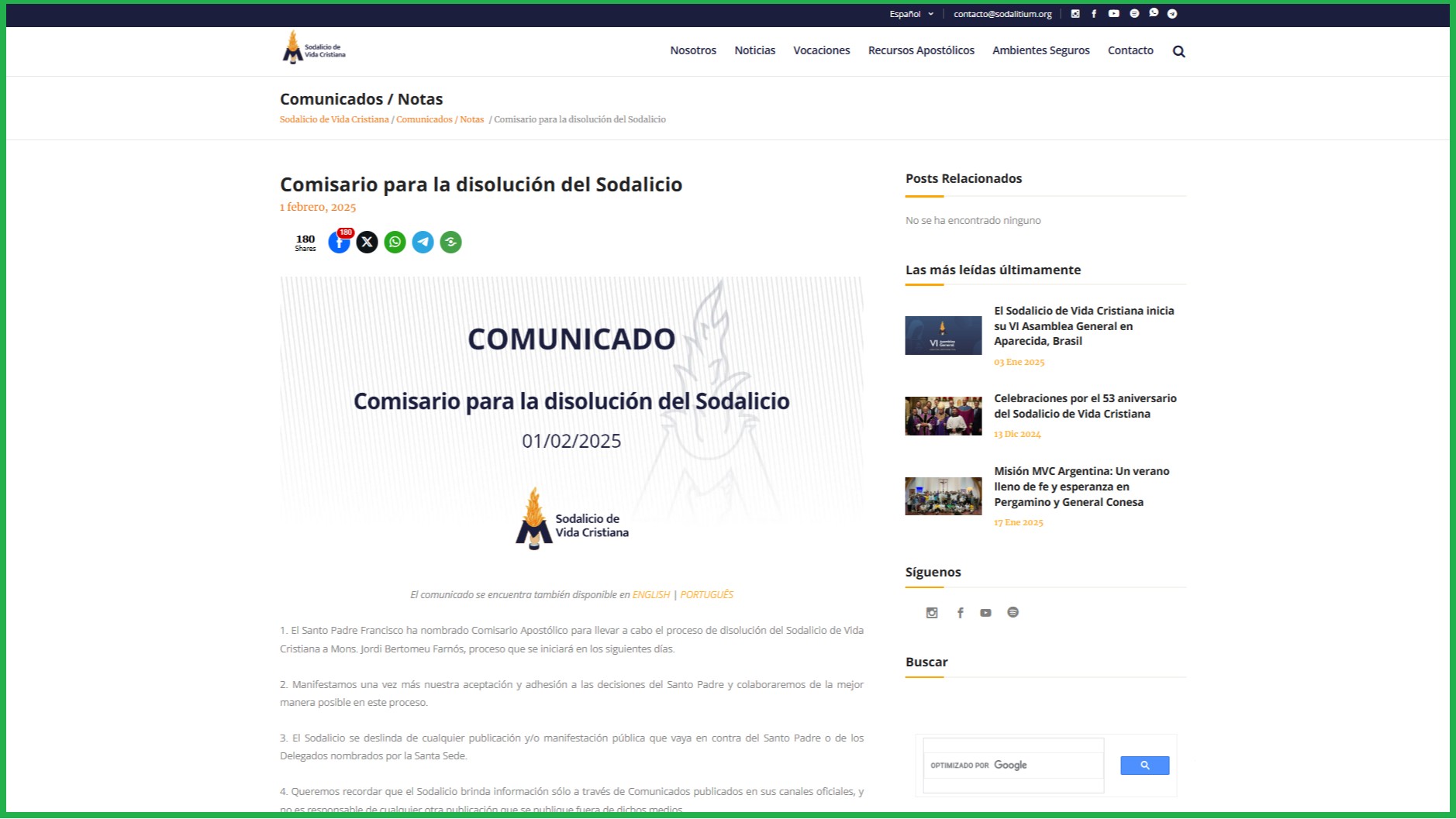The width and height of the screenshot is (1456, 819).
Task: Share article via WhatsApp button
Action: pyautogui.click(x=395, y=242)
